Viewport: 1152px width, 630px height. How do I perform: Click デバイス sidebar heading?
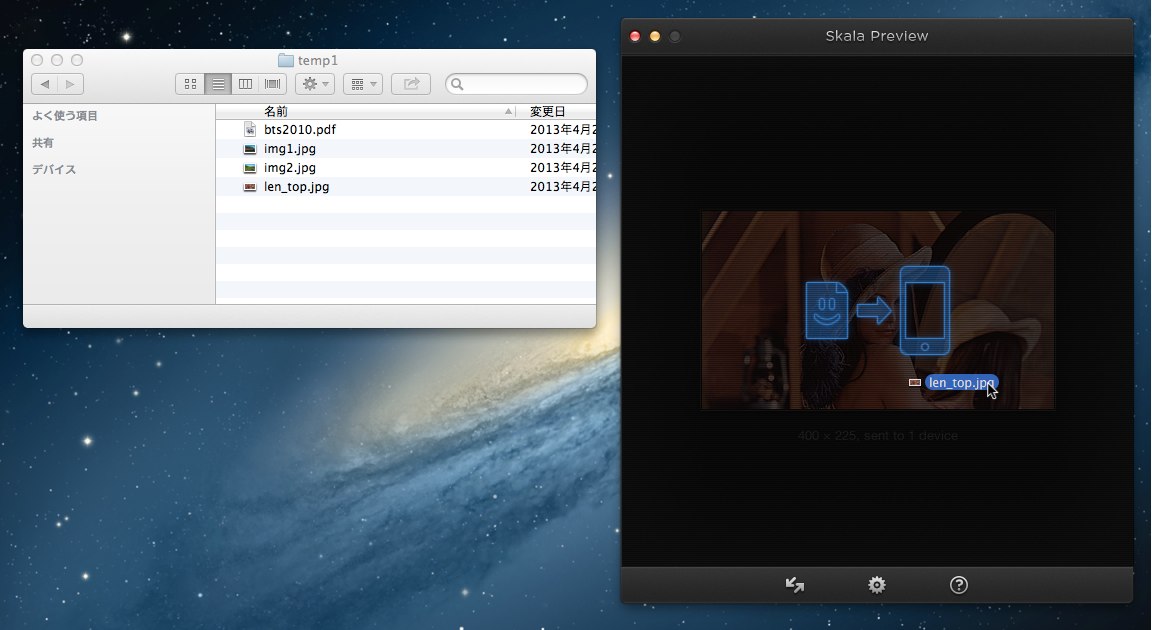click(54, 170)
